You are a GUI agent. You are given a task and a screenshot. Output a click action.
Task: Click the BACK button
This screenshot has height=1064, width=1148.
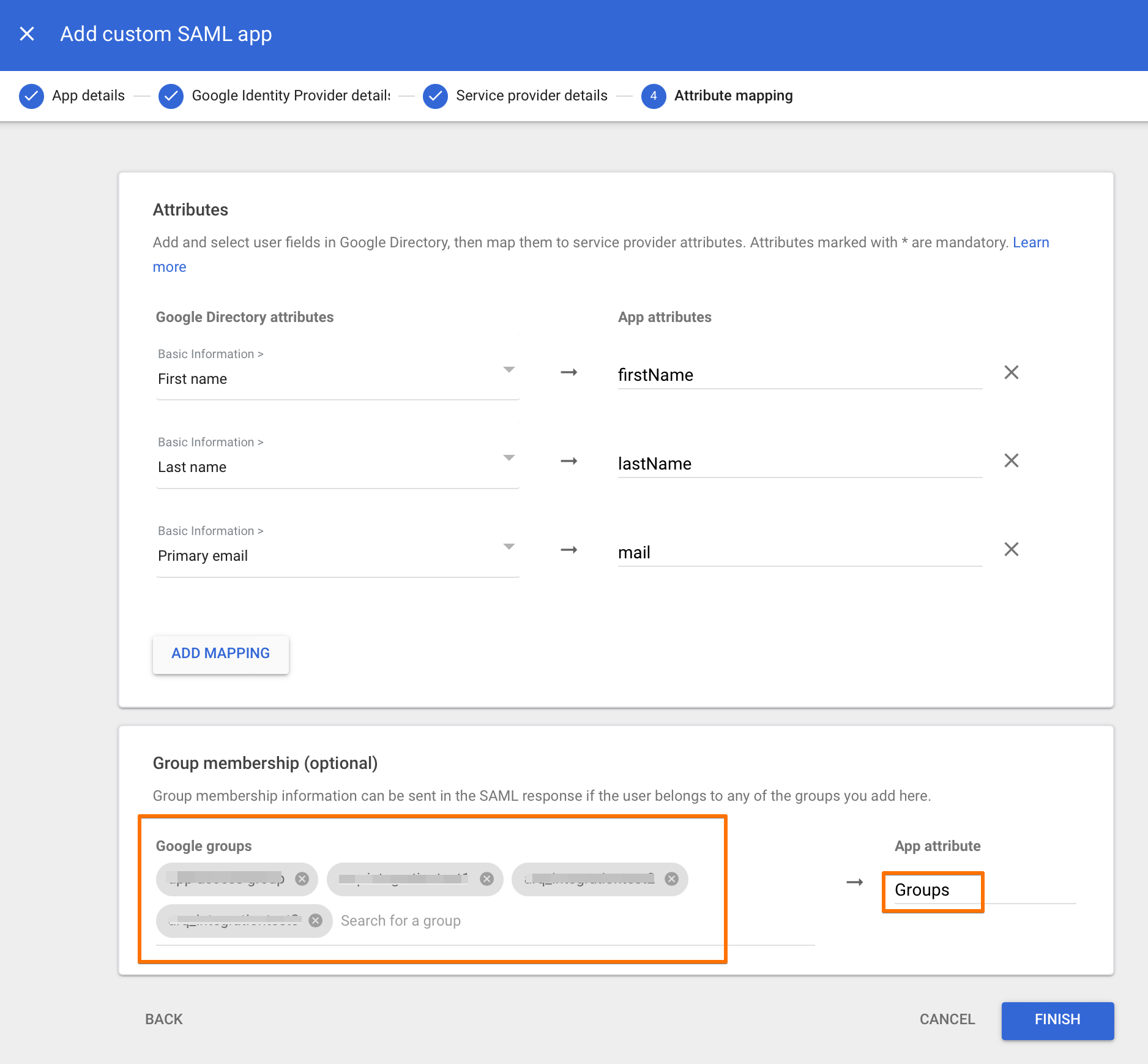tap(164, 1019)
